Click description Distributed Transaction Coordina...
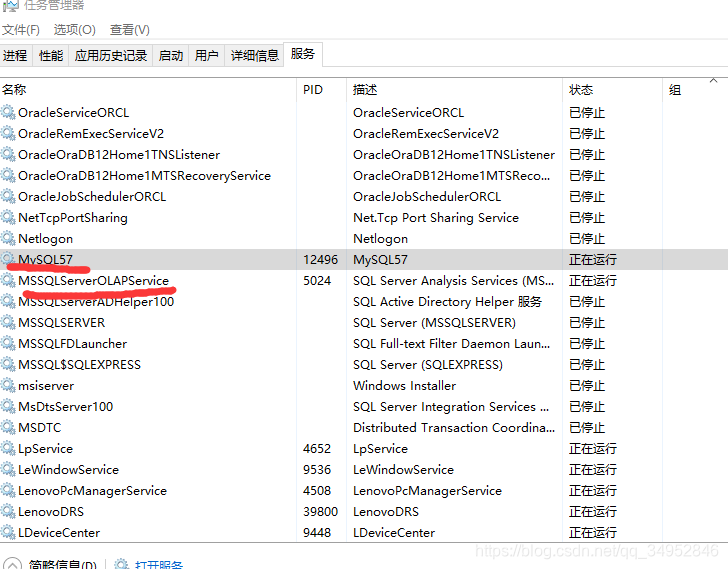728x569 pixels. (x=454, y=427)
